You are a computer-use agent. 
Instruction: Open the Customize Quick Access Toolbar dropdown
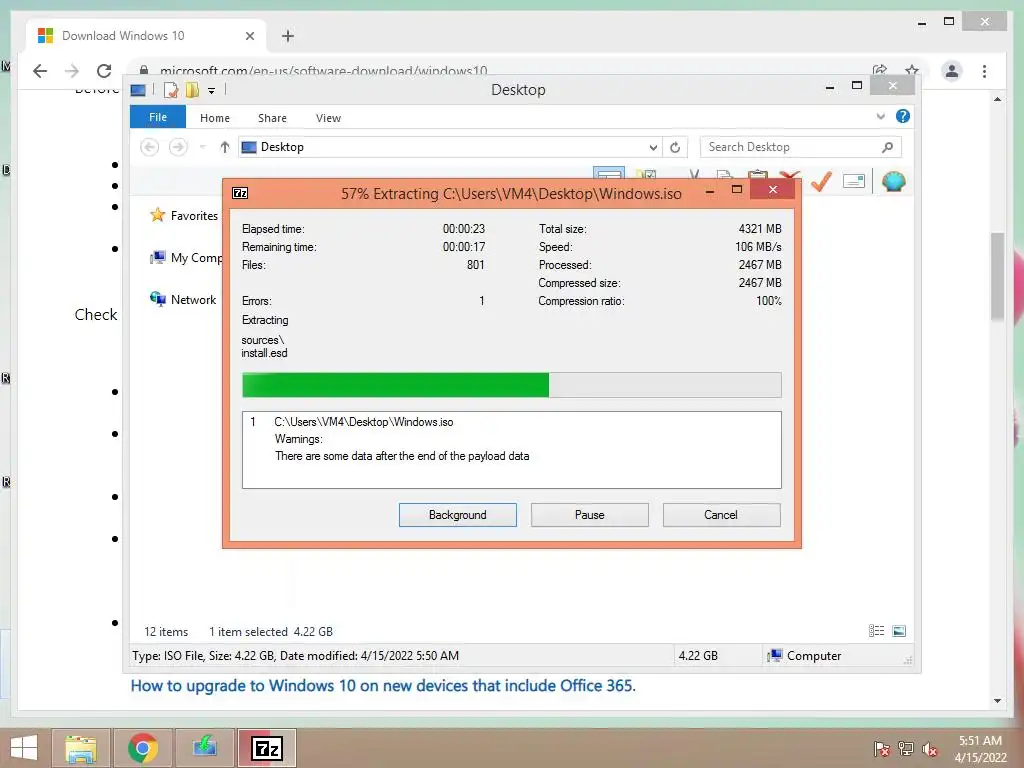pyautogui.click(x=212, y=90)
